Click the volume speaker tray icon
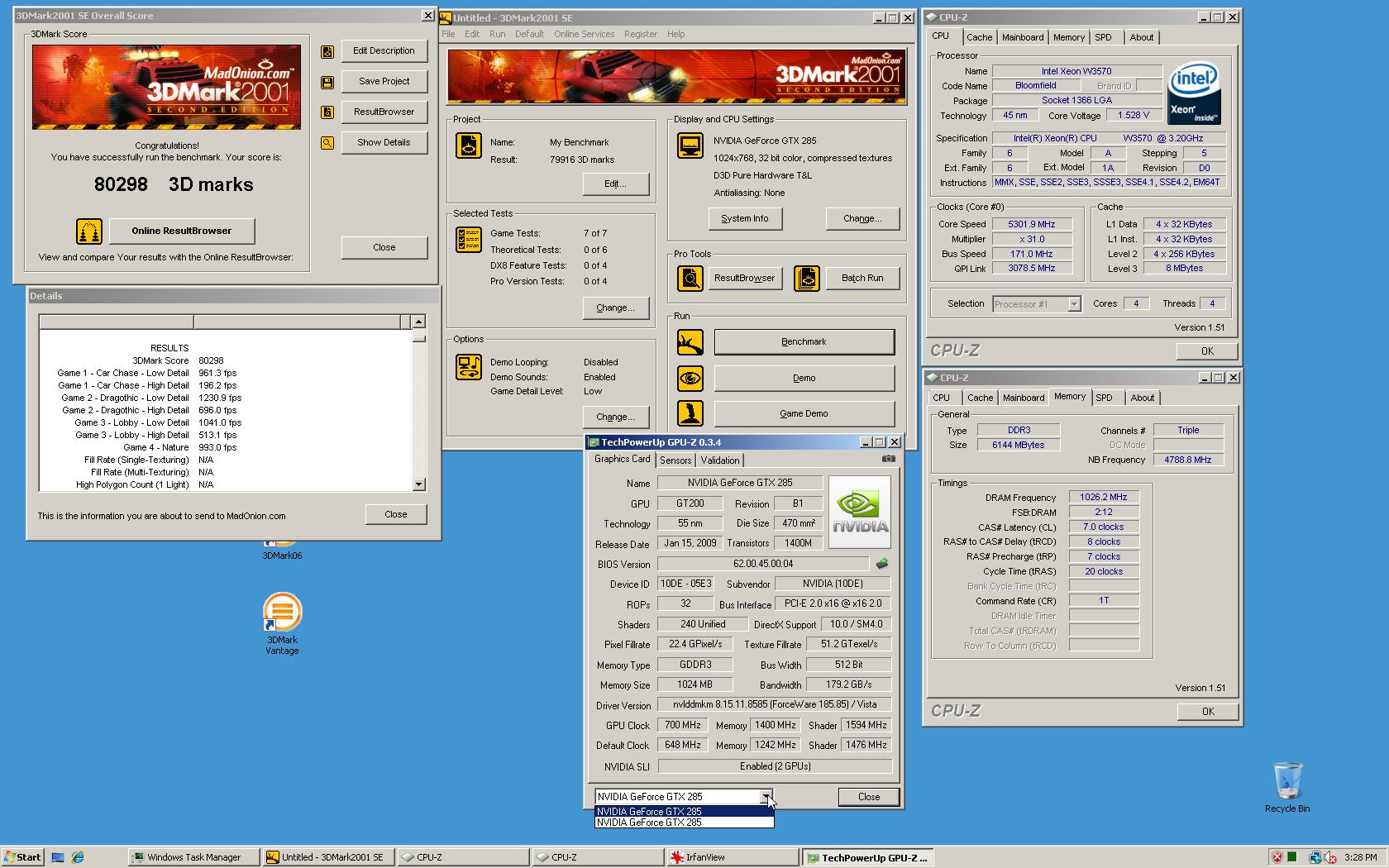This screenshot has height=868, width=1389. 1330,857
